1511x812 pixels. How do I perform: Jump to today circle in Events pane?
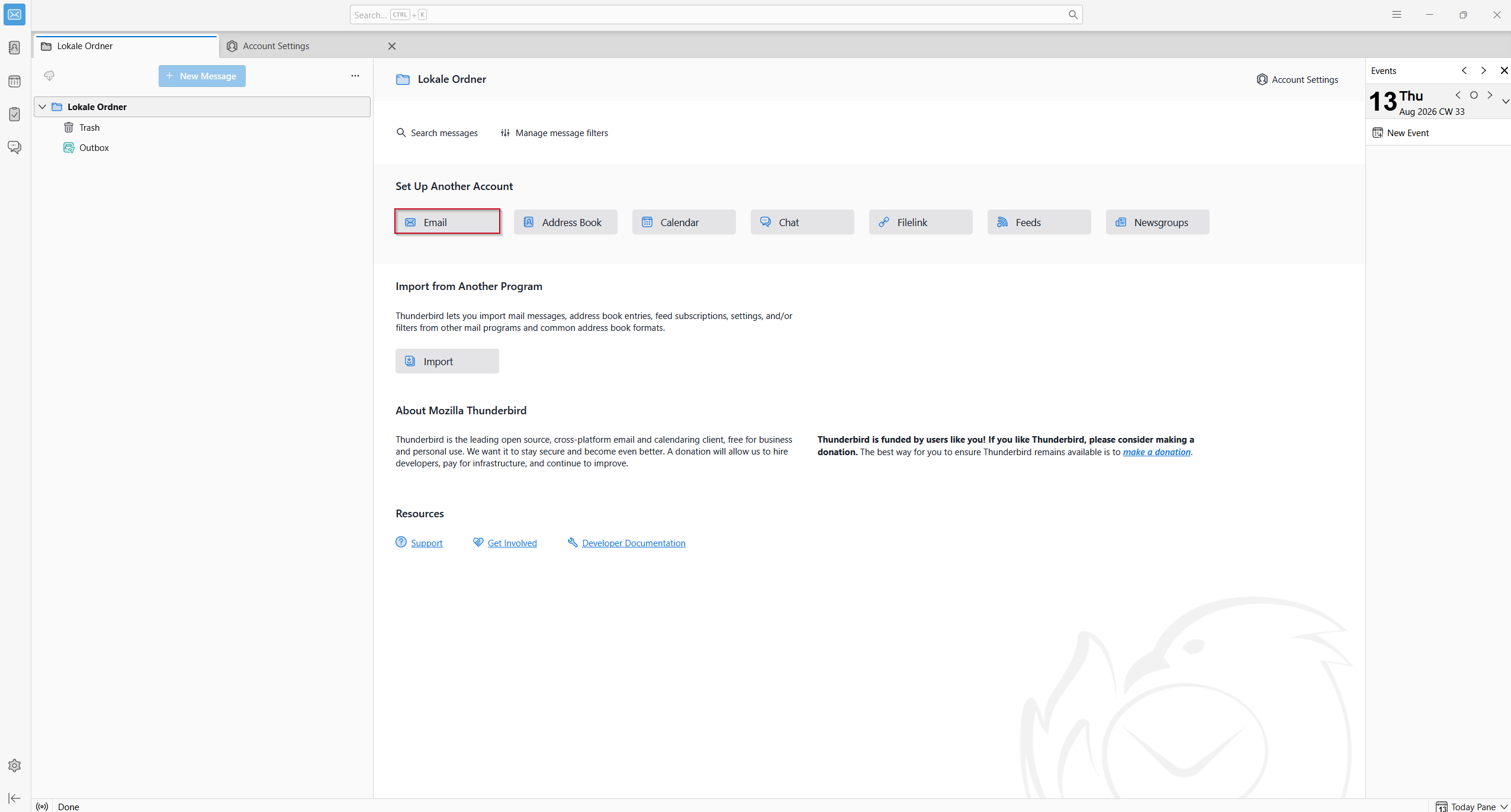(1474, 95)
